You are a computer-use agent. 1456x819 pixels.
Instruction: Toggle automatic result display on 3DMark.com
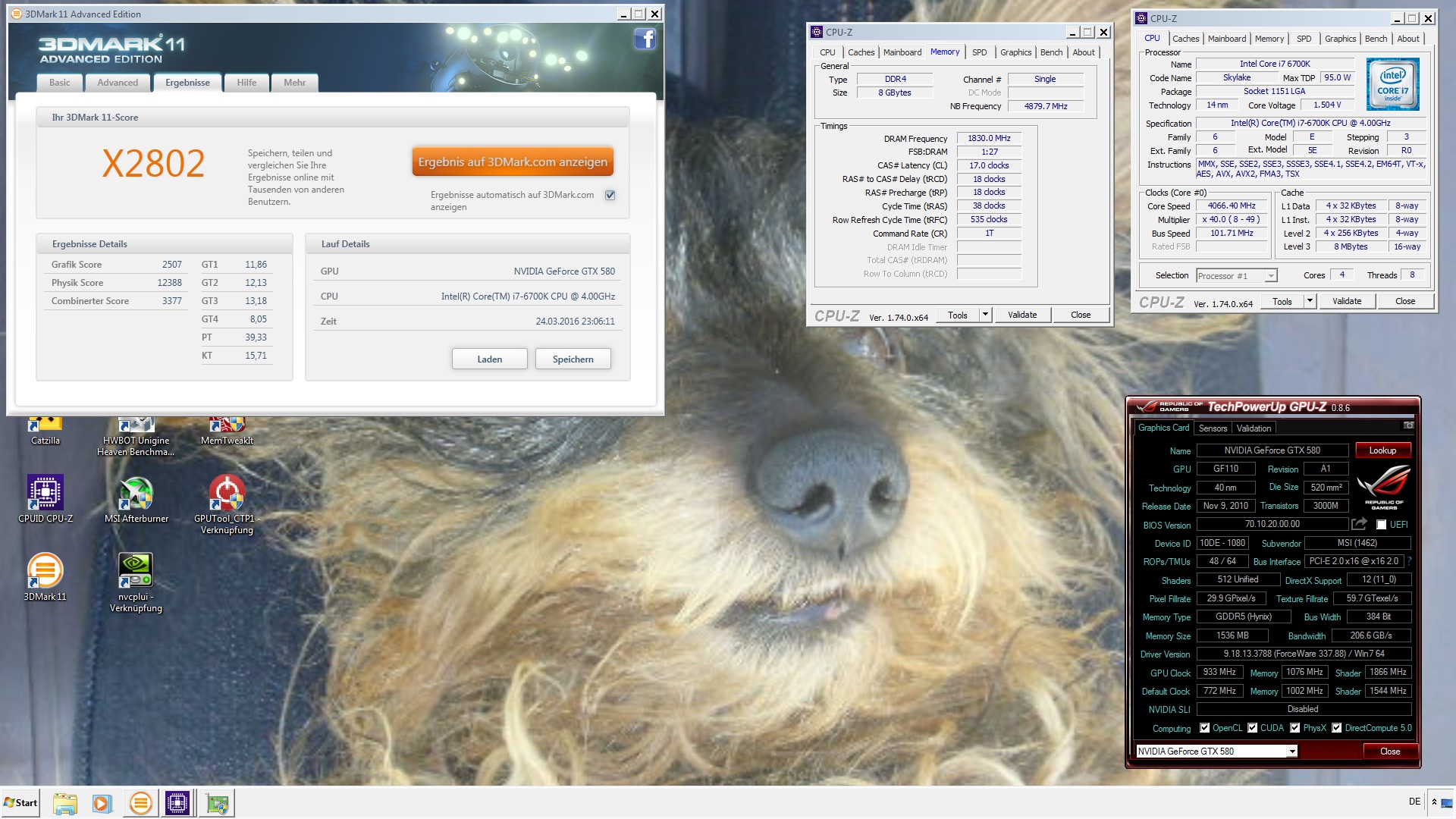(x=610, y=195)
